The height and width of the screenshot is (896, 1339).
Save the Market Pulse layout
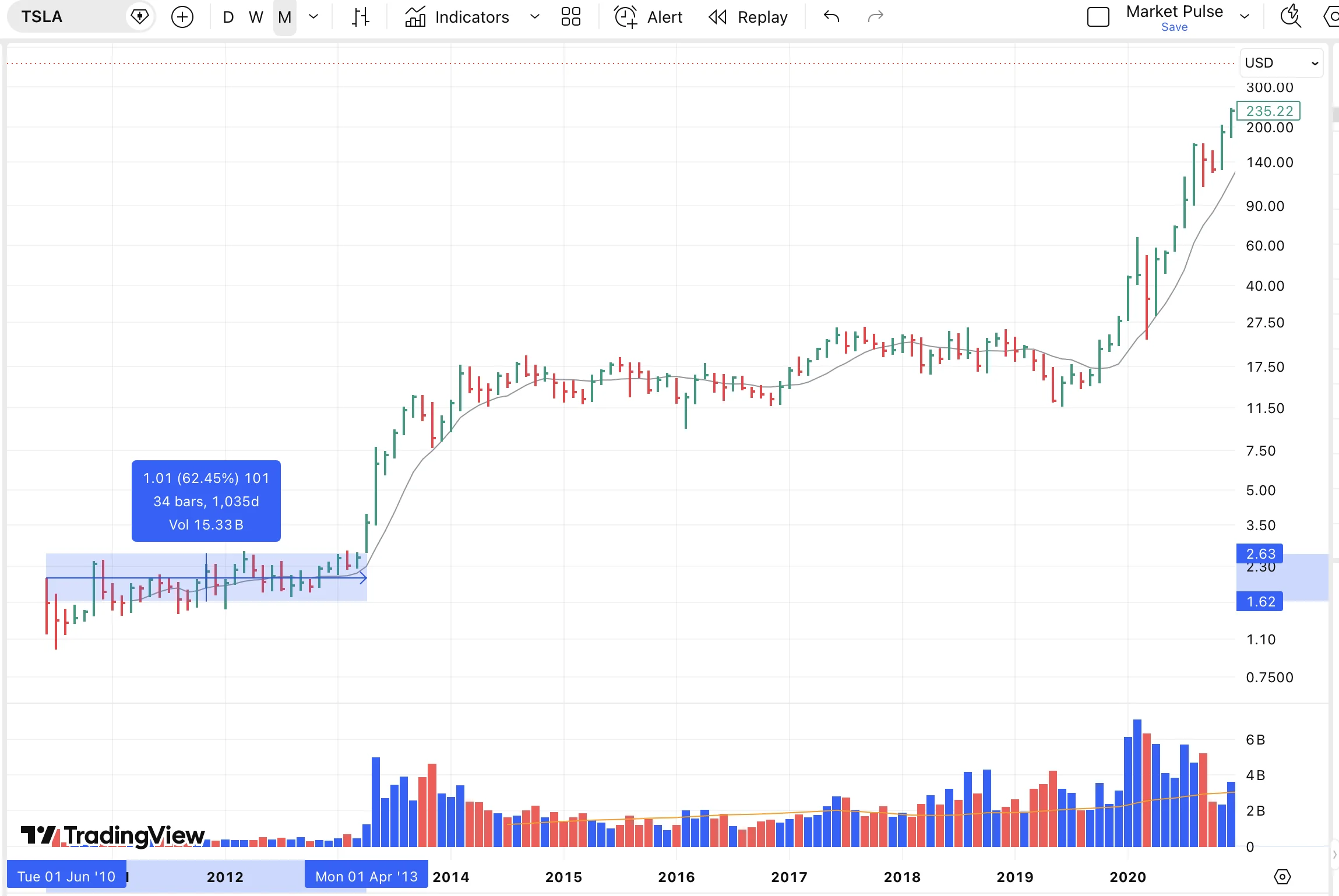pos(1174,27)
